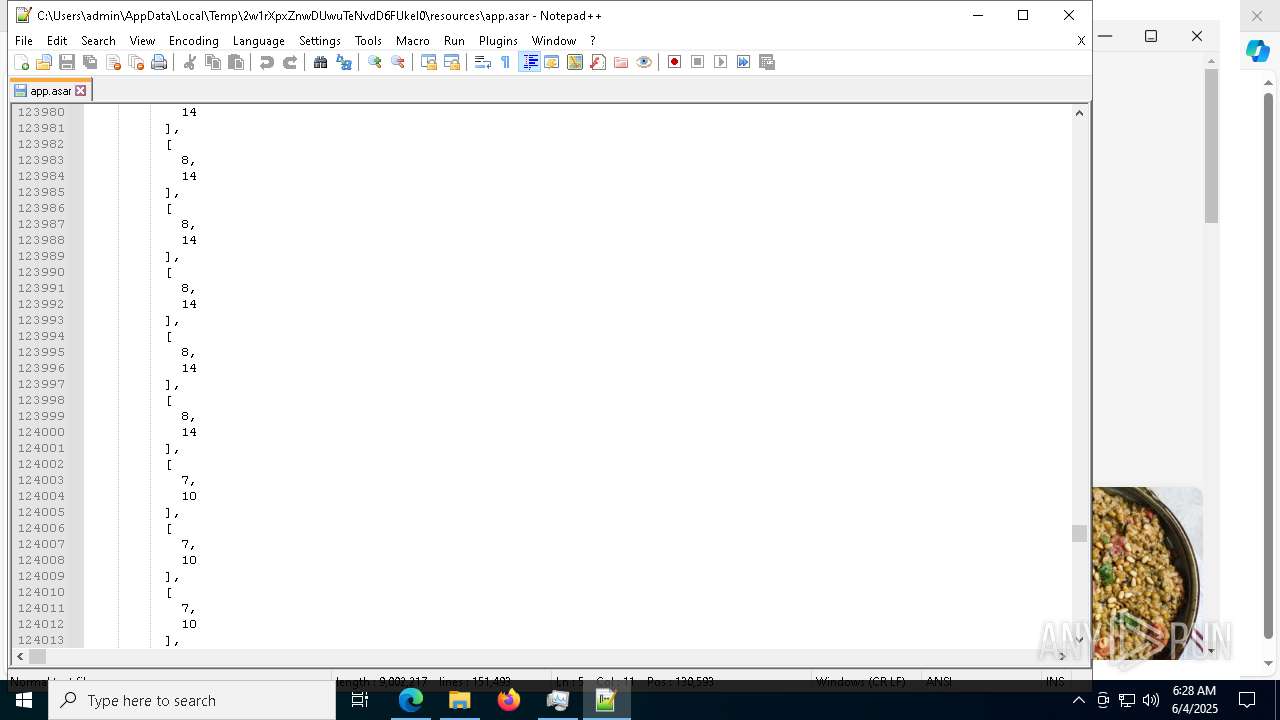Play back the recorded macro
The image size is (1280, 720).
721,62
